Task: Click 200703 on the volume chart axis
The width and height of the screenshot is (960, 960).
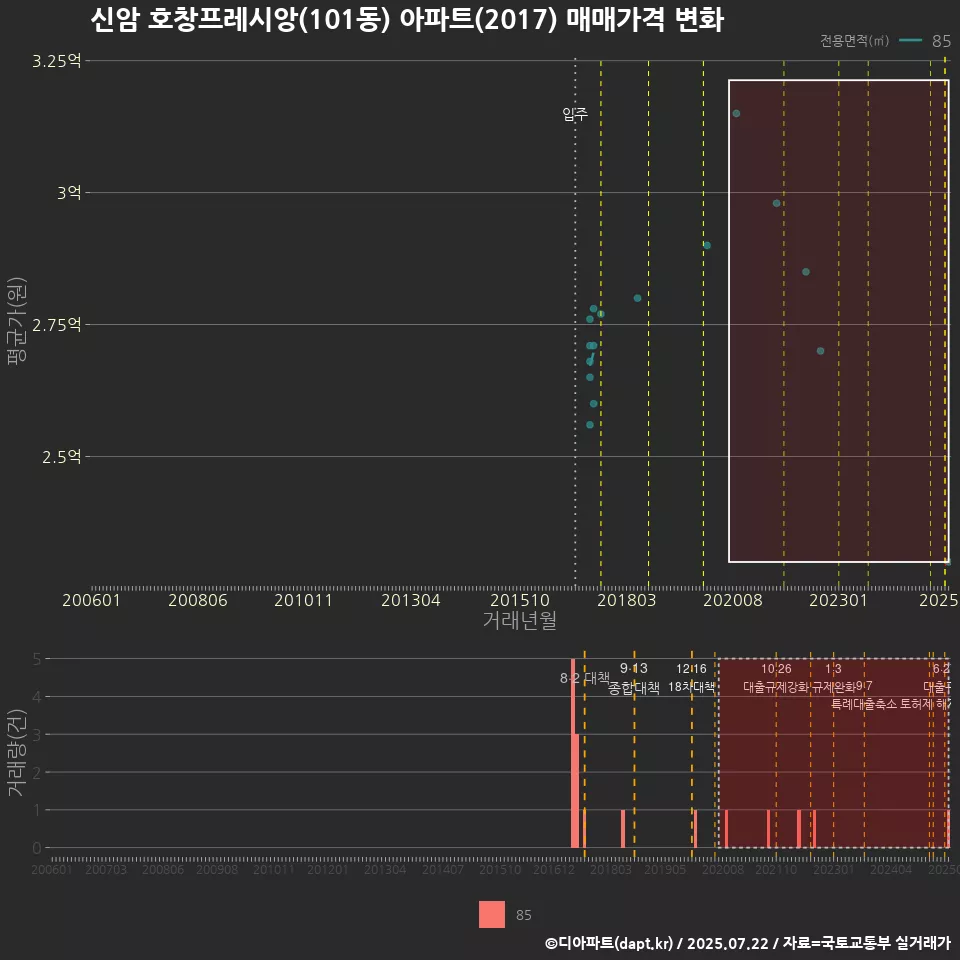Action: pyautogui.click(x=106, y=869)
